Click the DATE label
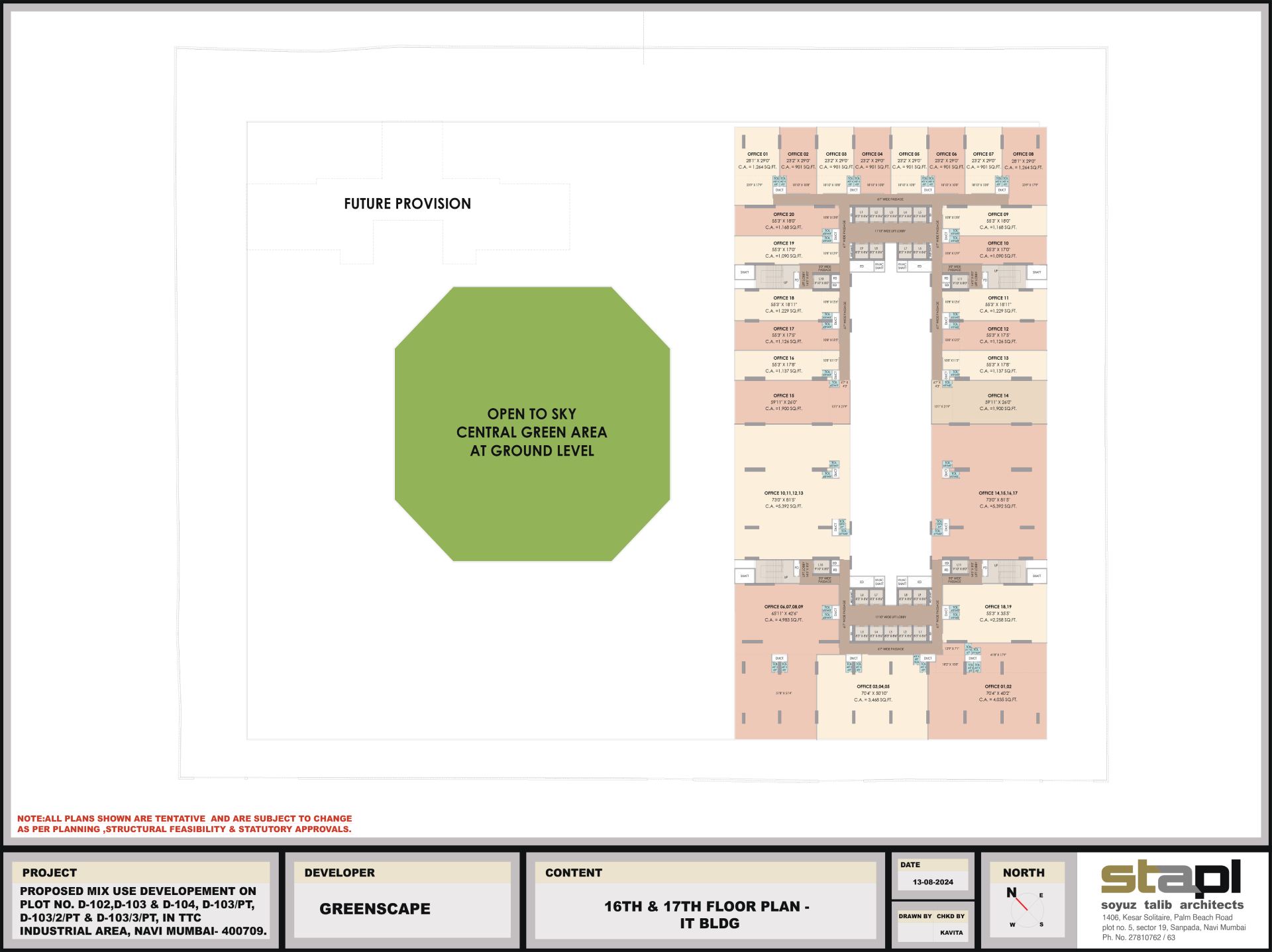Screen dimensions: 1272x952 [x=910, y=865]
